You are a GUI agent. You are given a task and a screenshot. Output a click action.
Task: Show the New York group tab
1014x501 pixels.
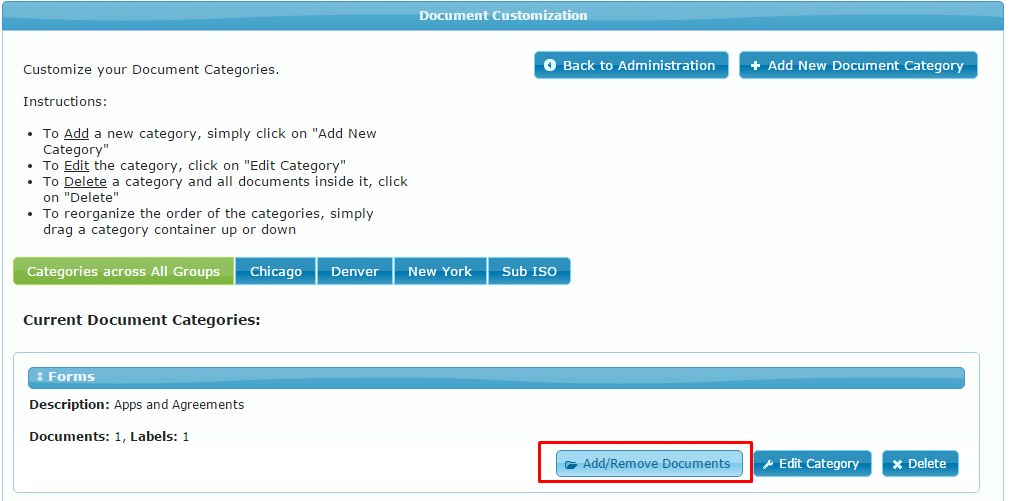click(x=440, y=272)
